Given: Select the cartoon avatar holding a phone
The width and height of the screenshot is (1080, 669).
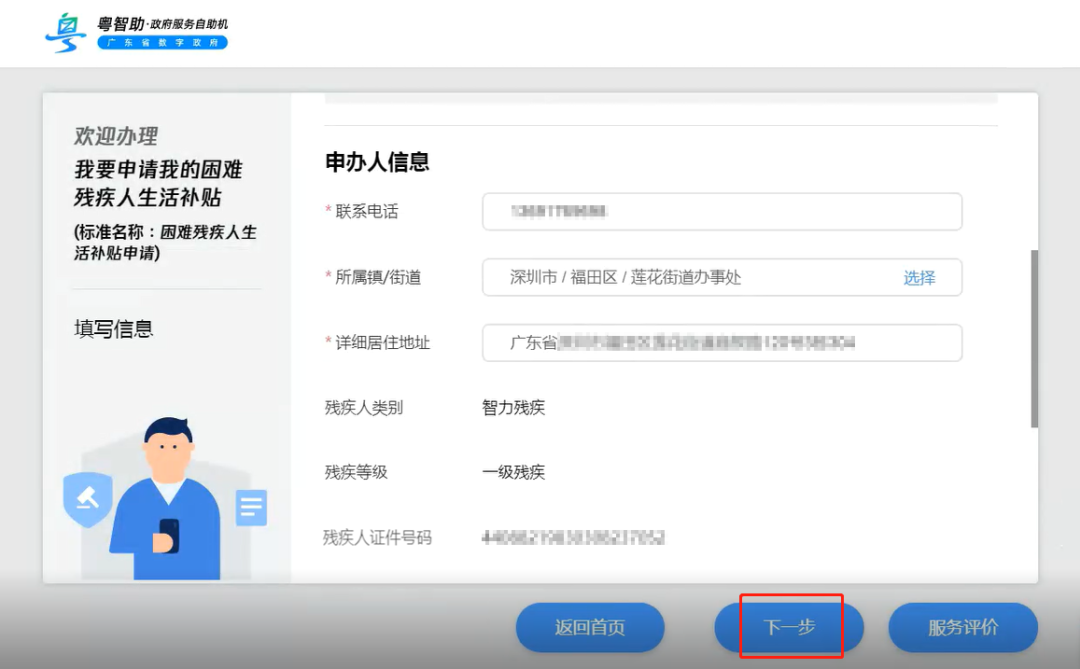Looking at the screenshot, I should (165, 495).
